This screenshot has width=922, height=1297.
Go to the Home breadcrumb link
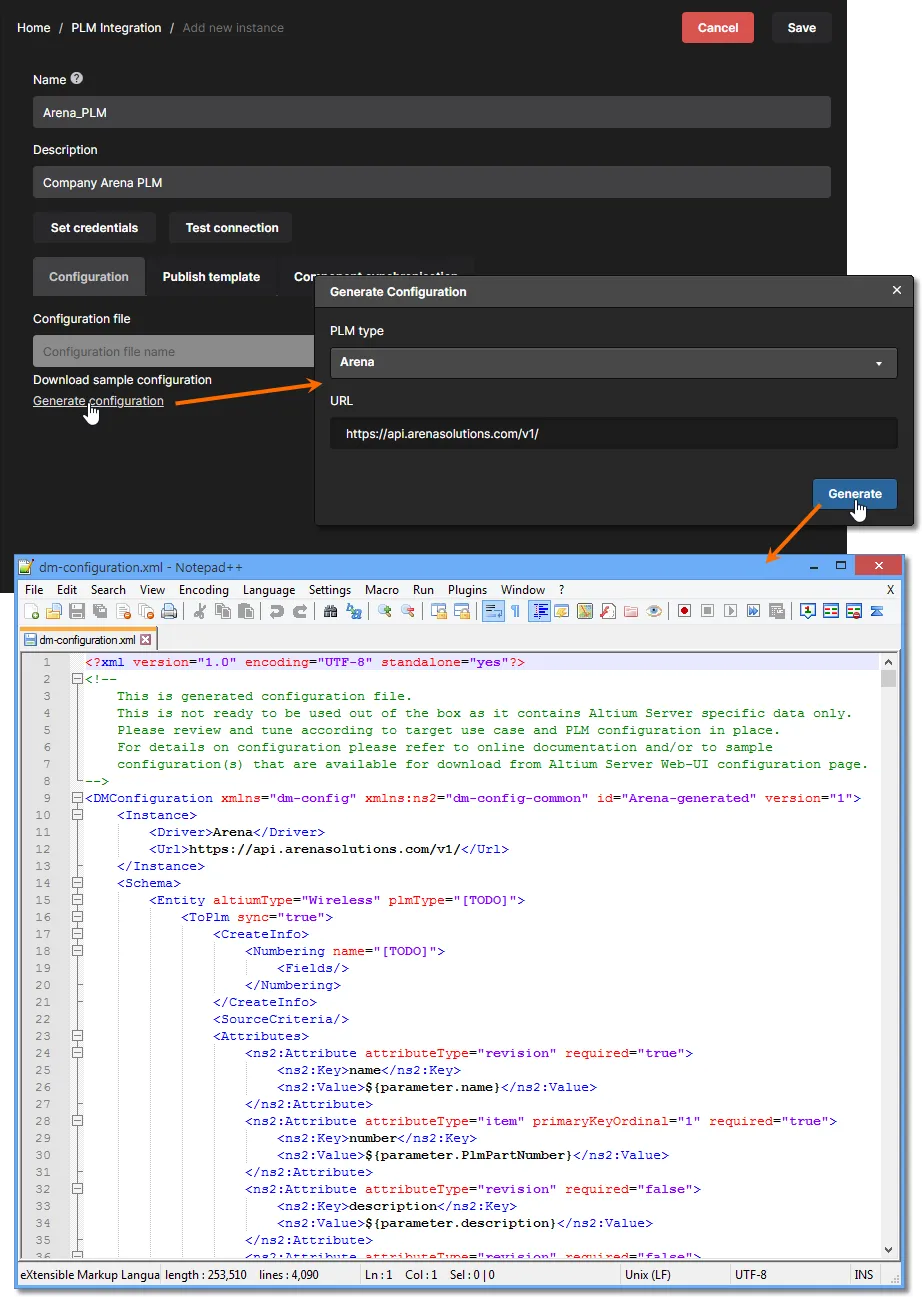[34, 28]
